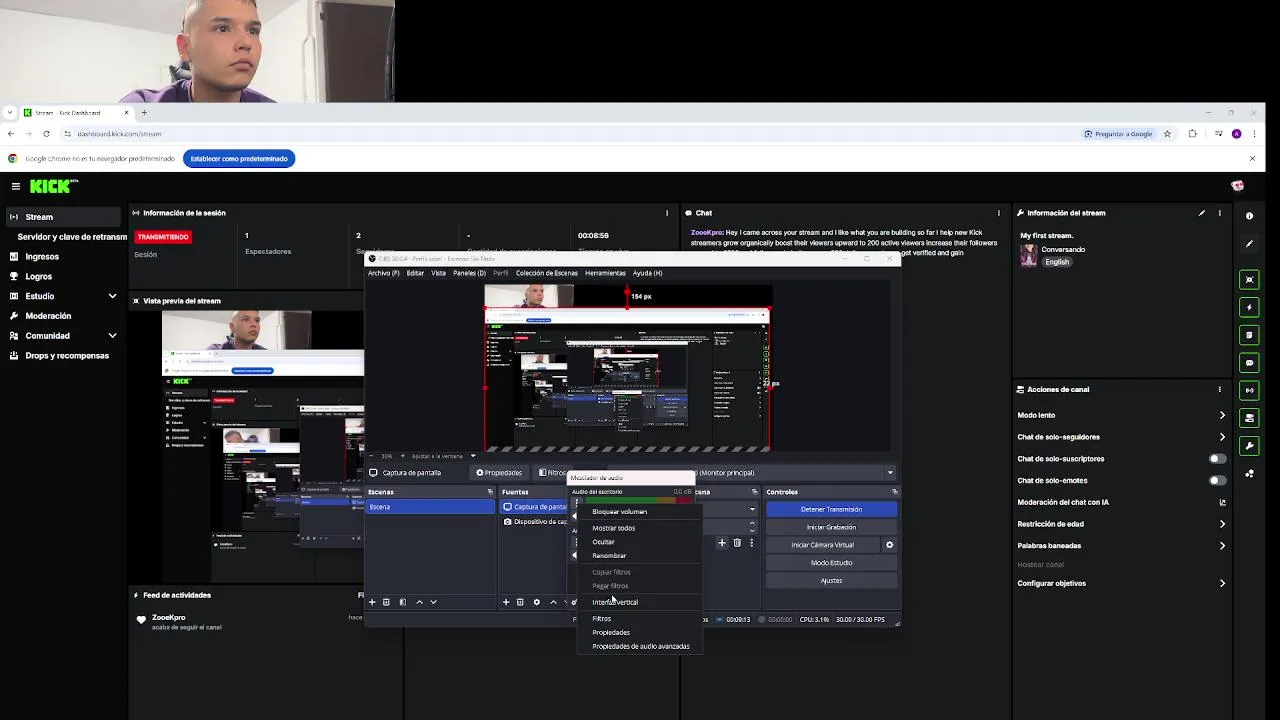This screenshot has height=720, width=1280.
Task: Add scene transition plus icon in OBS
Action: coord(722,543)
